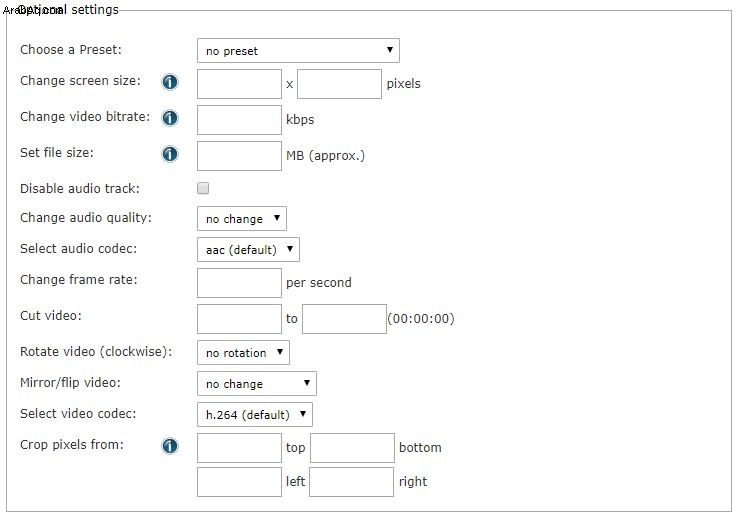Click info icon beside Crop pixels from
The image size is (739, 517).
[x=170, y=446]
